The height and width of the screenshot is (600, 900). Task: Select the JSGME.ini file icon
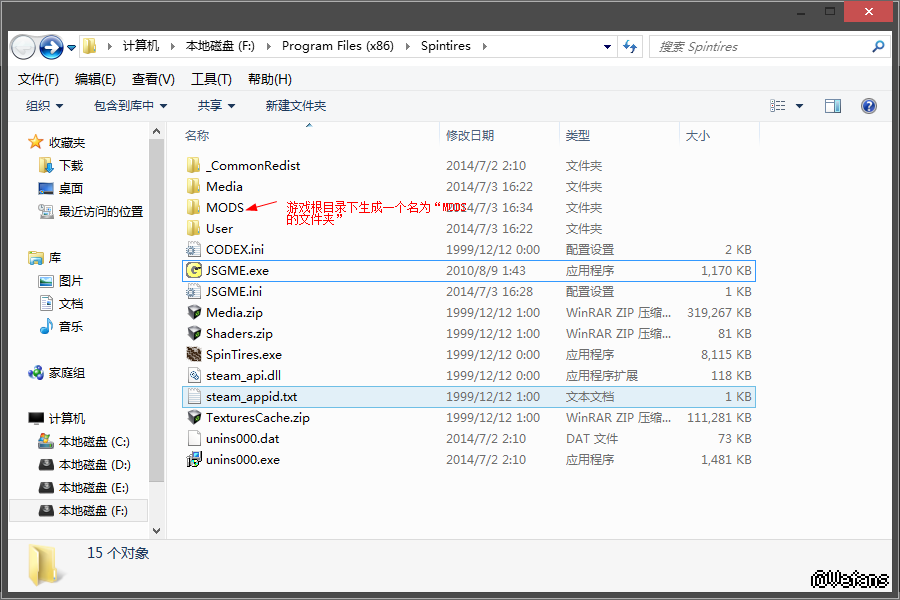[x=193, y=292]
